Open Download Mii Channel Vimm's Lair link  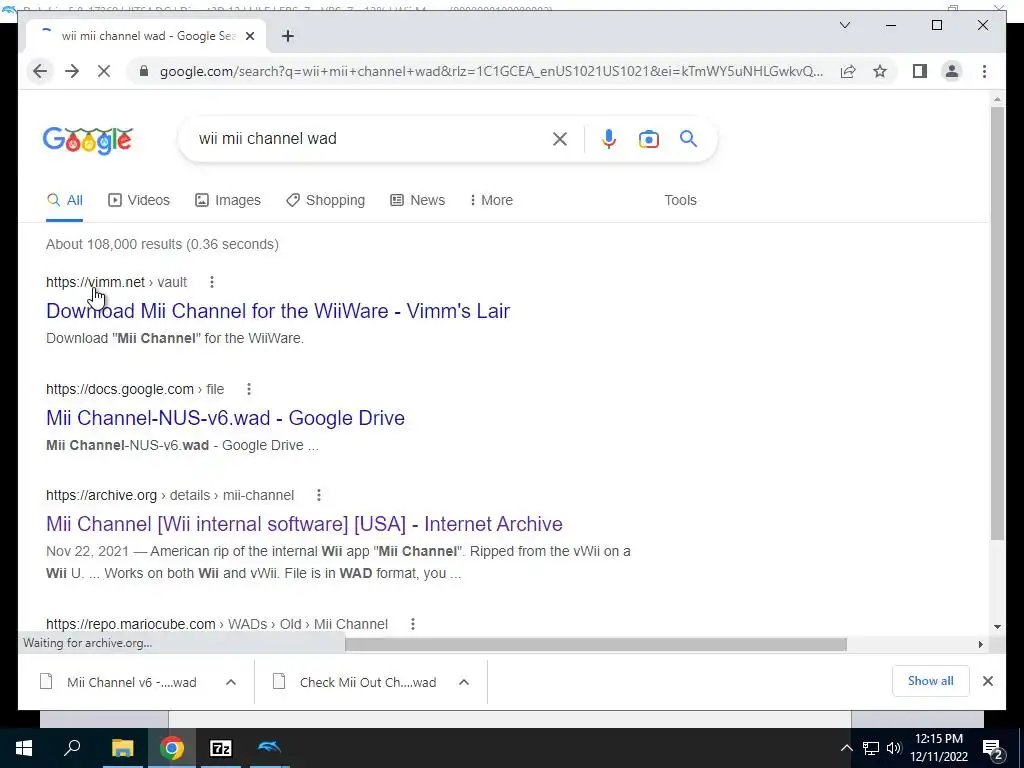click(278, 311)
